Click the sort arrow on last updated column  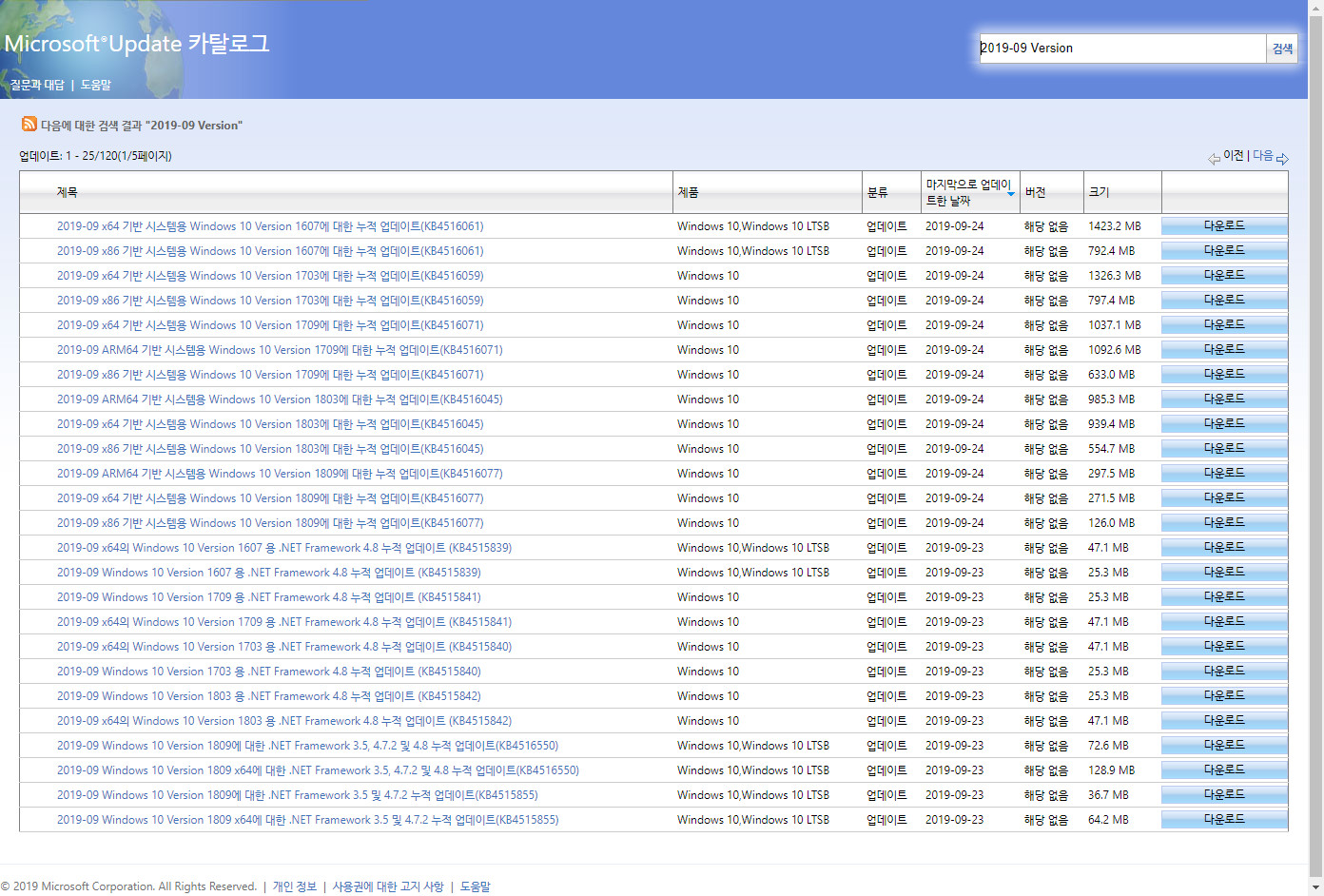tap(1011, 194)
